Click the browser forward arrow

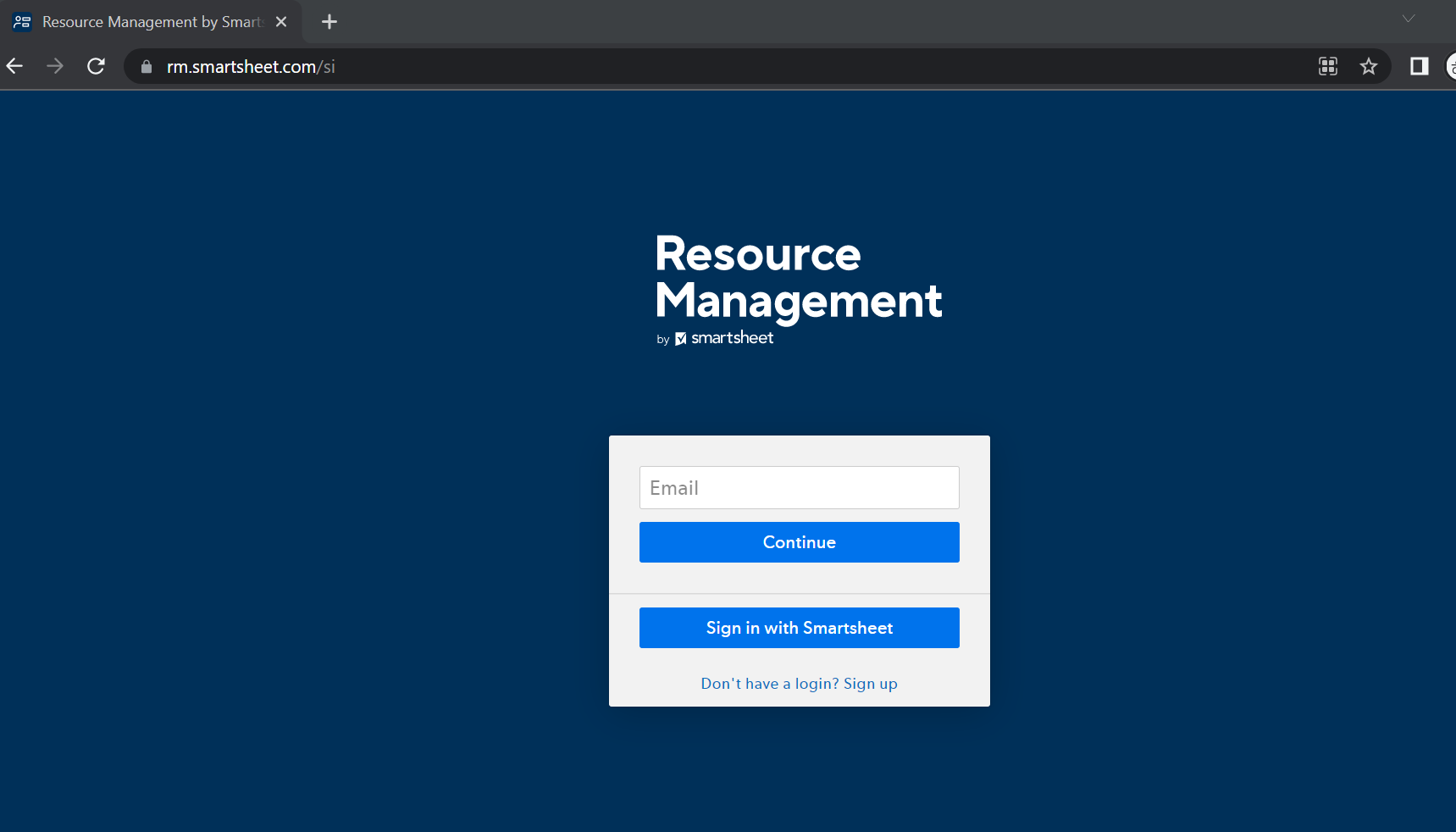tap(55, 66)
